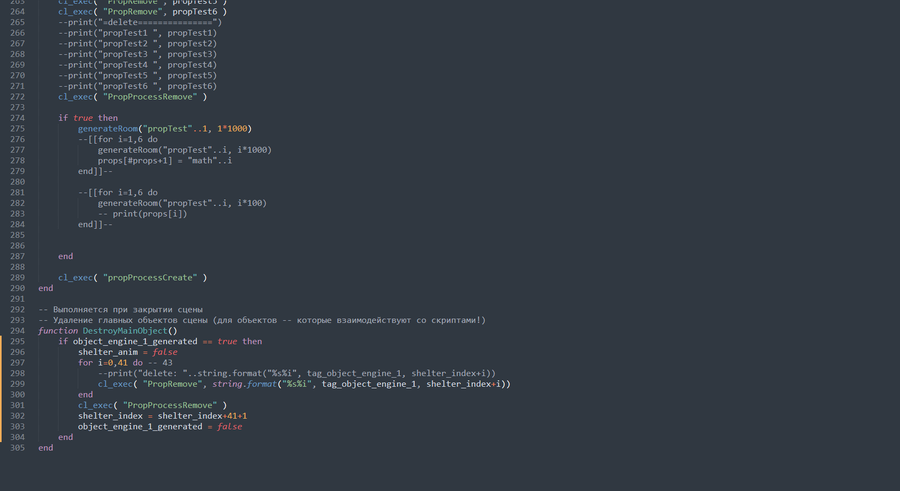Click "-- print(props[i])" comment
The image size is (900, 491).
pyautogui.click(x=142, y=214)
